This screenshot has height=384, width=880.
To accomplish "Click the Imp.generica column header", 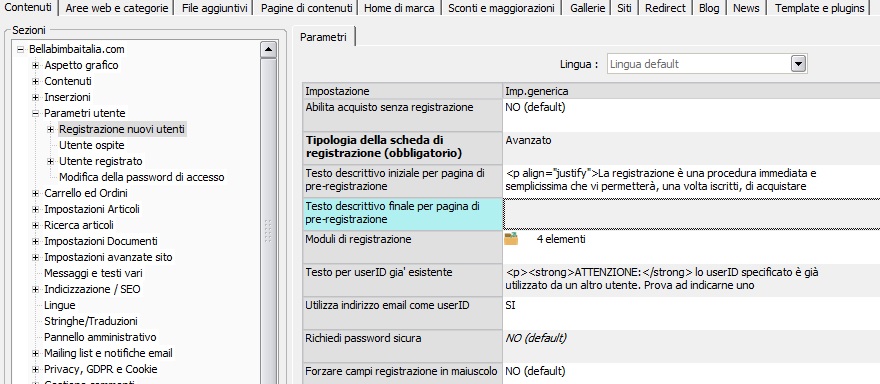I will point(691,91).
